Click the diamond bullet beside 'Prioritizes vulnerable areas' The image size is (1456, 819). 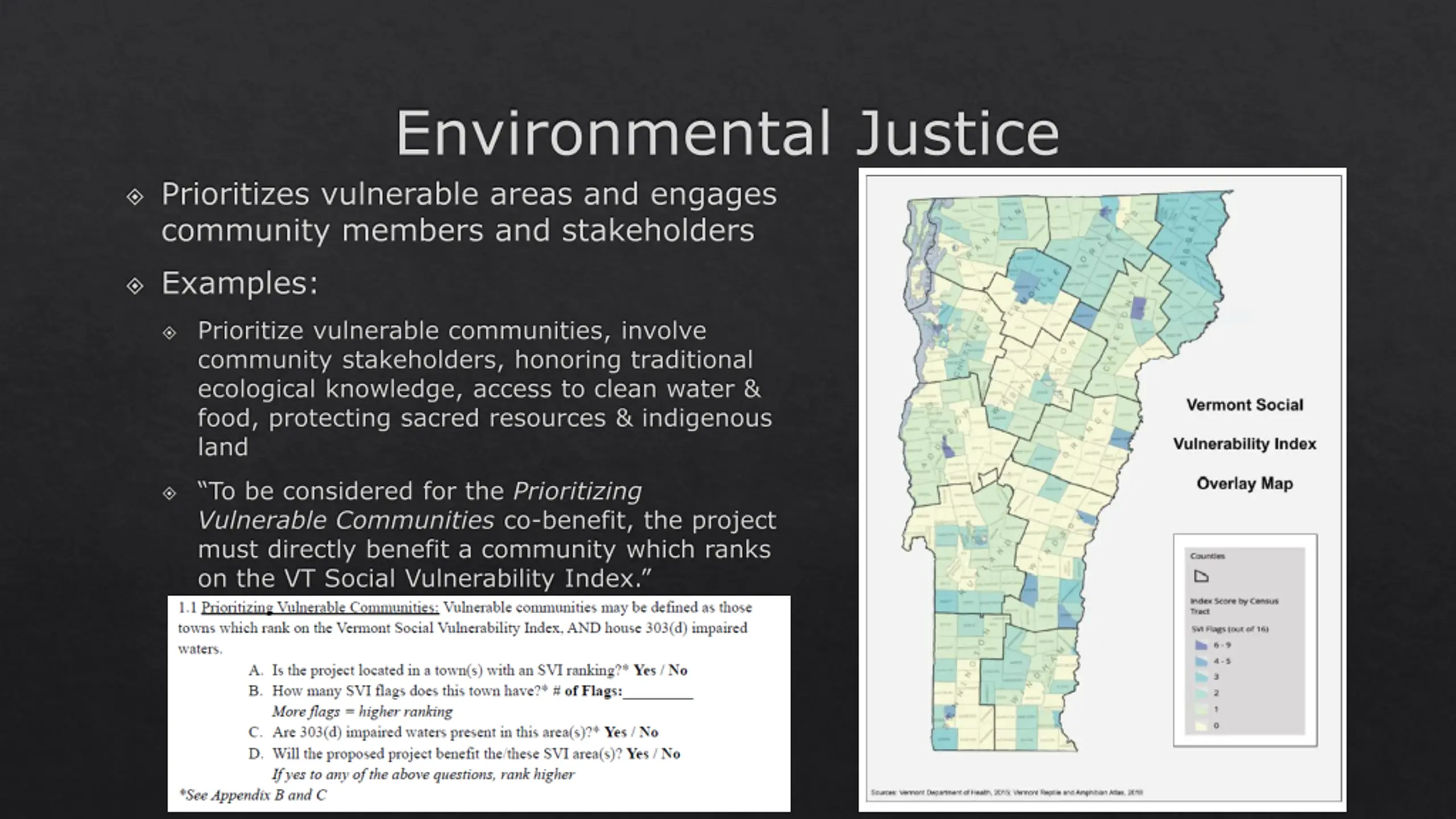pos(135,197)
